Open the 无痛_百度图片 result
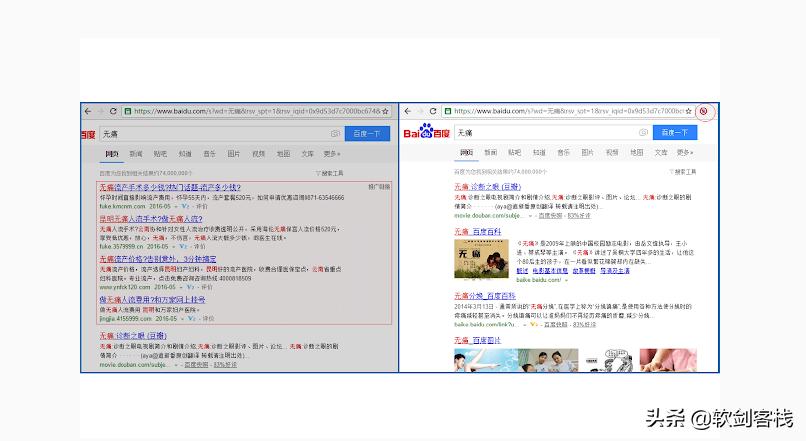The height and width of the screenshot is (441, 806). [x=478, y=340]
